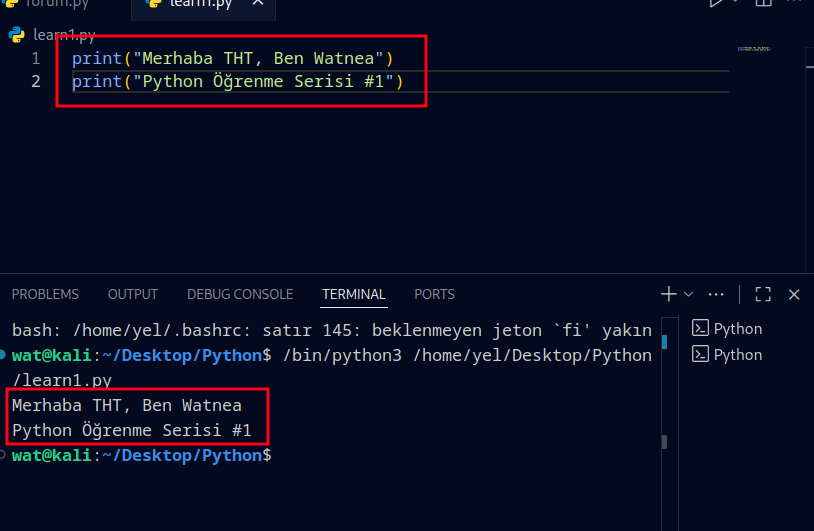Click learn1.py in the breadcrumb bar

pyautogui.click(x=64, y=35)
